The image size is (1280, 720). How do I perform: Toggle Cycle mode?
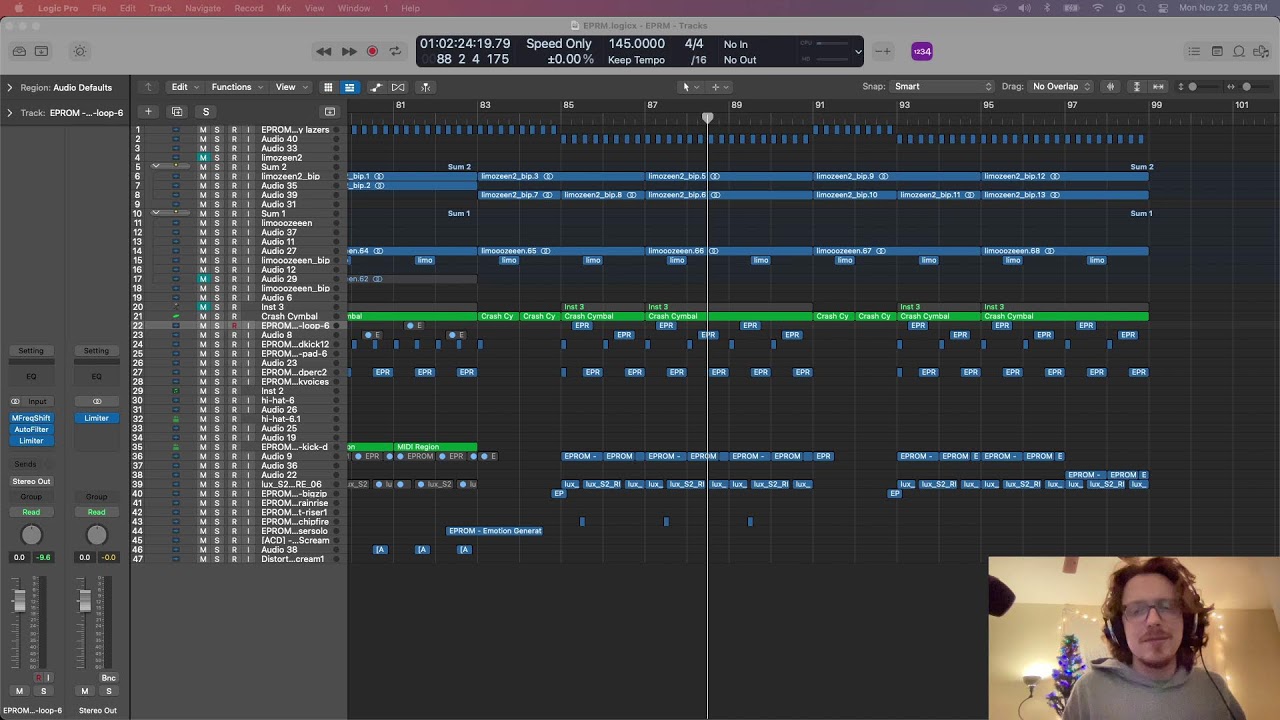click(x=395, y=51)
